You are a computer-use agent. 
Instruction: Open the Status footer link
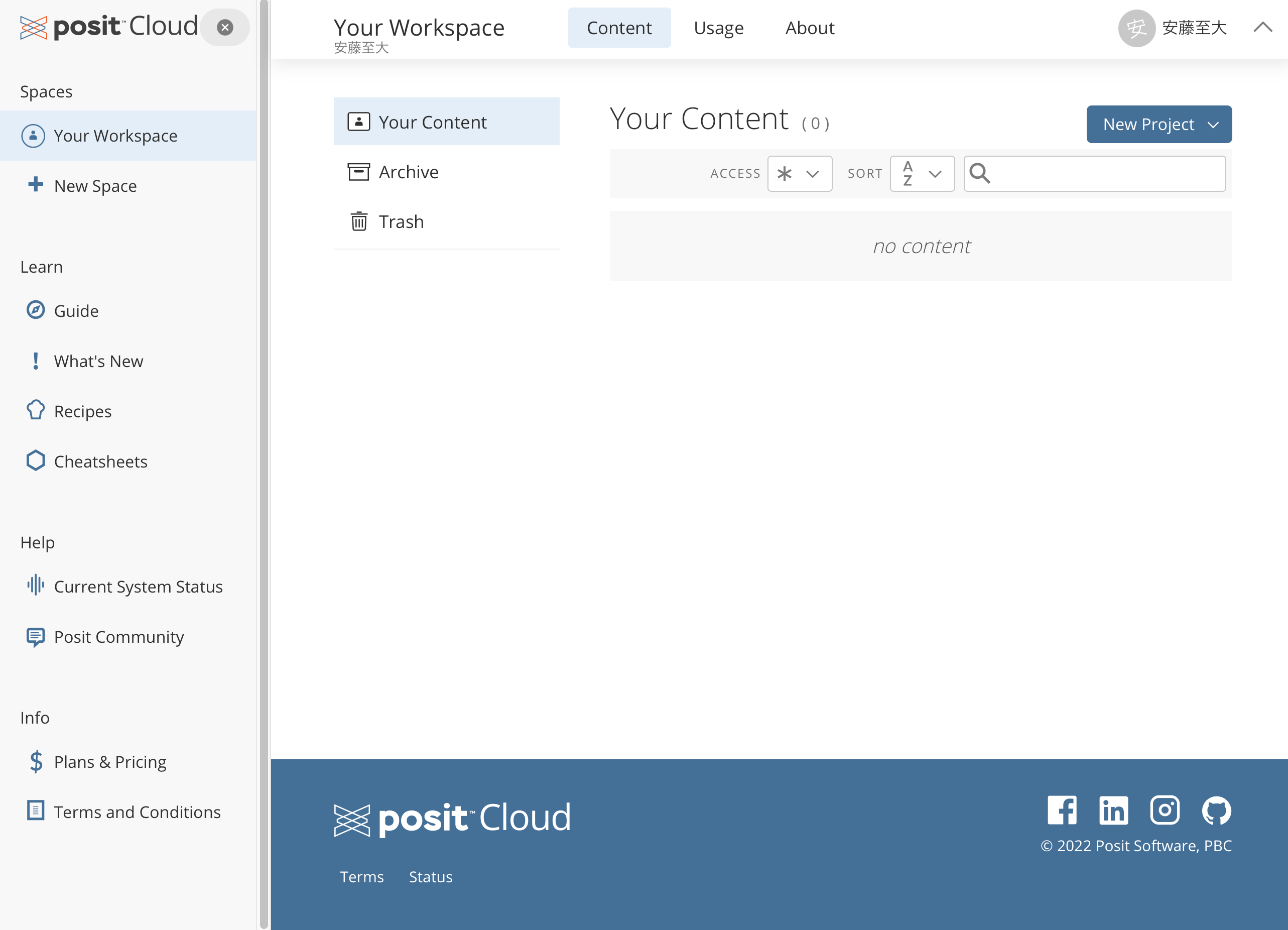431,877
